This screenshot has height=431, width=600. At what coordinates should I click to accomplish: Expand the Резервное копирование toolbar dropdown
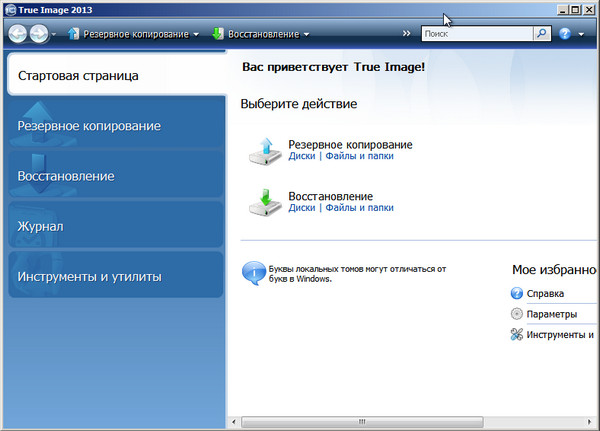click(196, 34)
